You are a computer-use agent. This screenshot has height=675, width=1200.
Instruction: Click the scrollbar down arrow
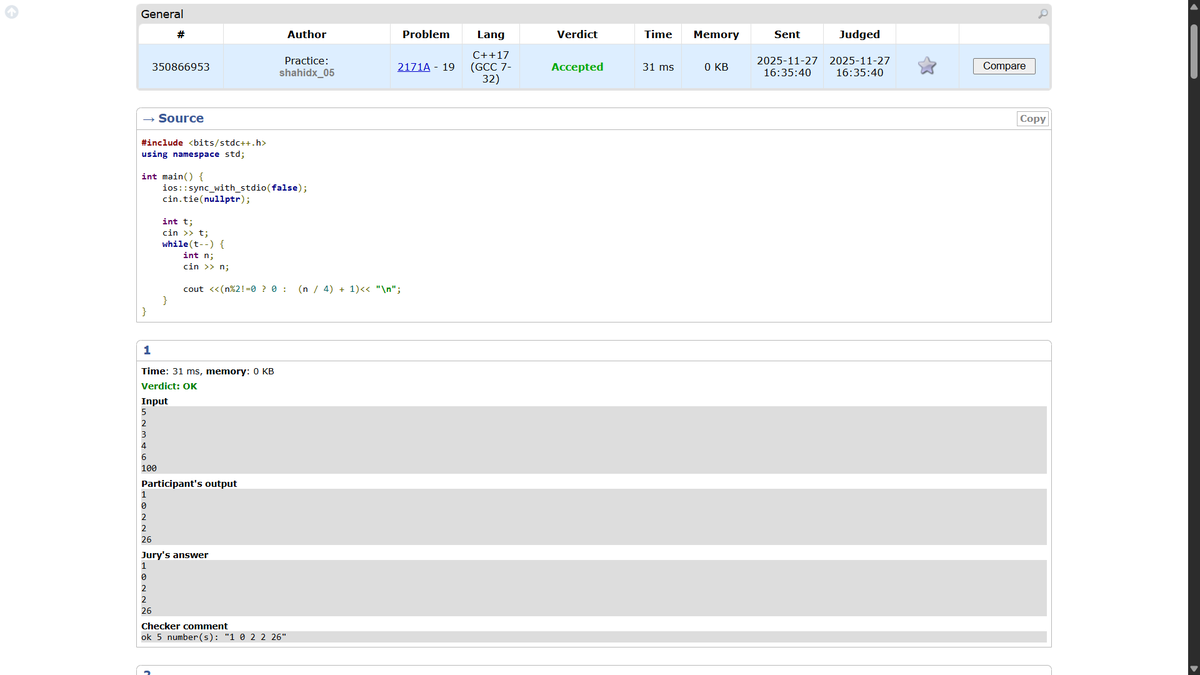click(x=1193, y=667)
